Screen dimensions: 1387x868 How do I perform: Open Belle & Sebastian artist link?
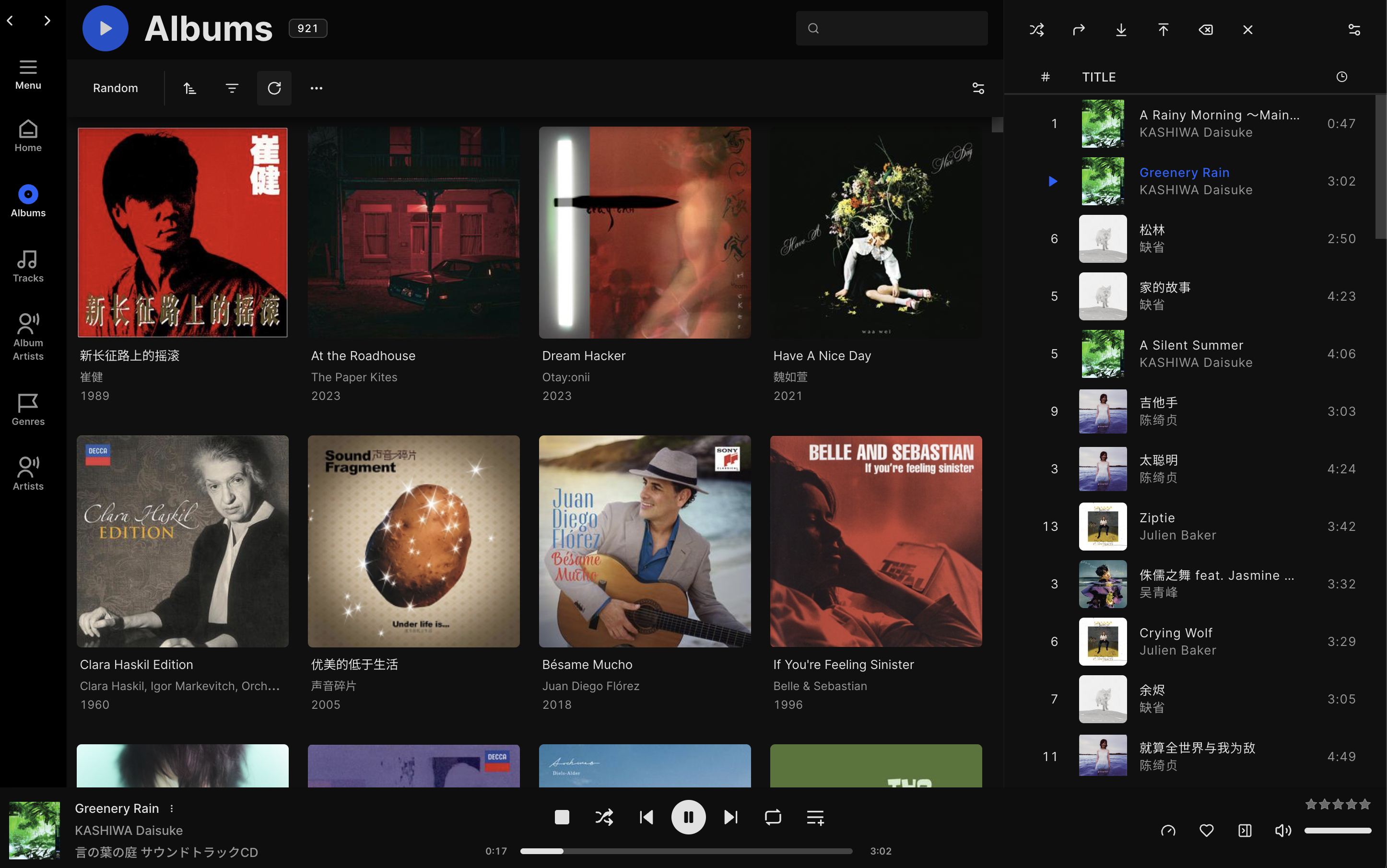tap(820, 686)
